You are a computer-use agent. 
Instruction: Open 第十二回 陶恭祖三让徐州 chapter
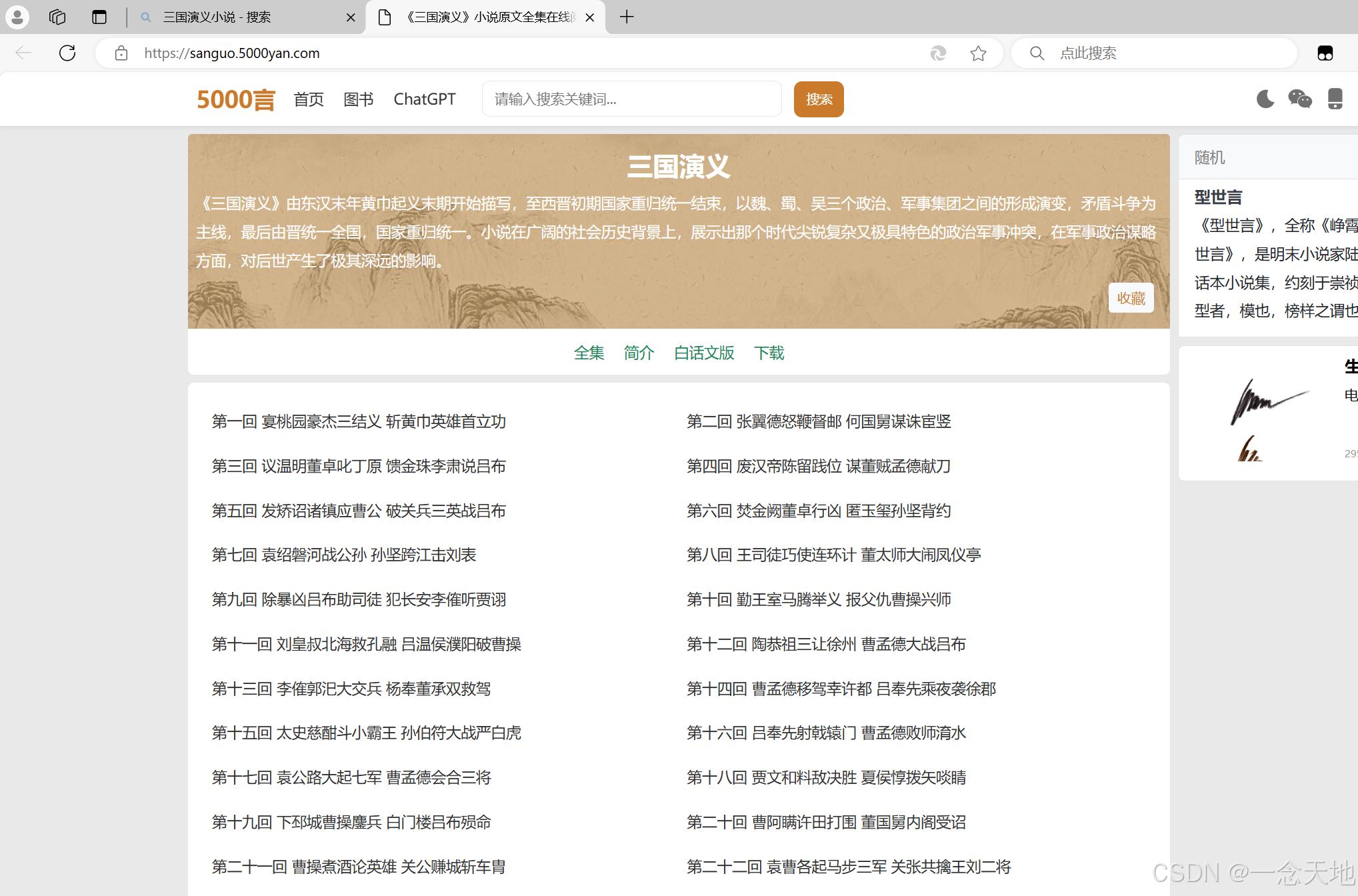pyautogui.click(x=826, y=644)
